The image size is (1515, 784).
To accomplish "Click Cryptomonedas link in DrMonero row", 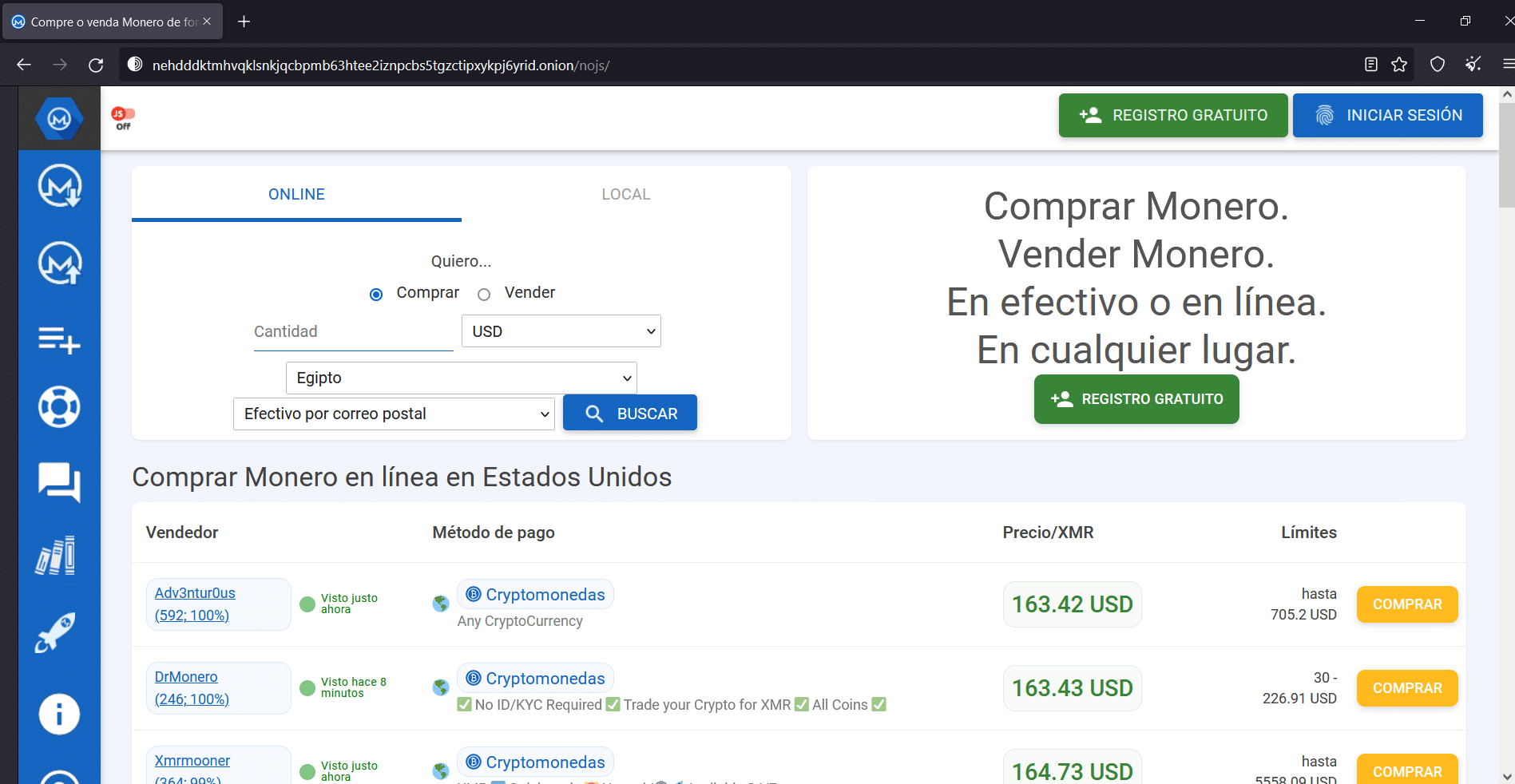I will point(535,679).
